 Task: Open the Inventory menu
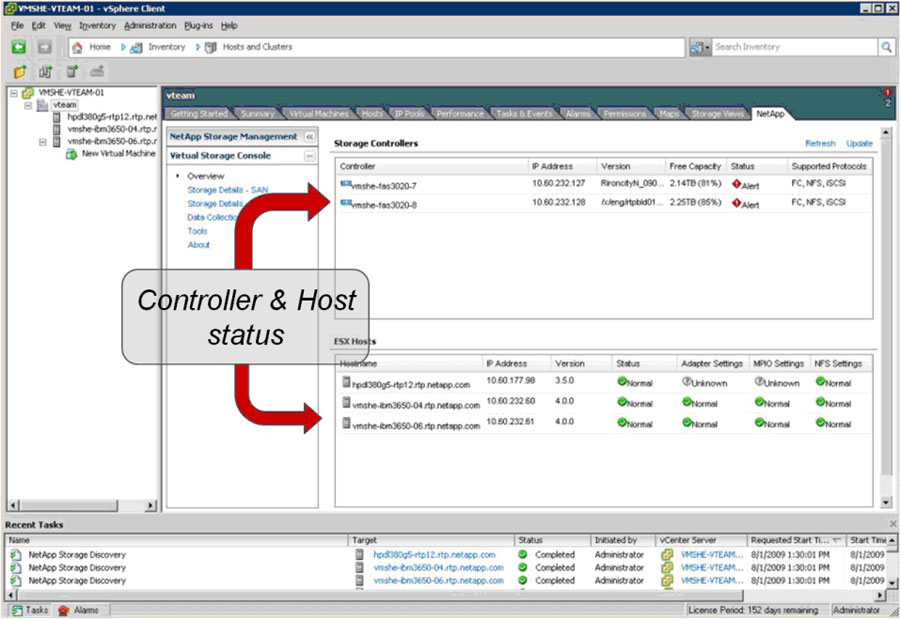(x=97, y=26)
